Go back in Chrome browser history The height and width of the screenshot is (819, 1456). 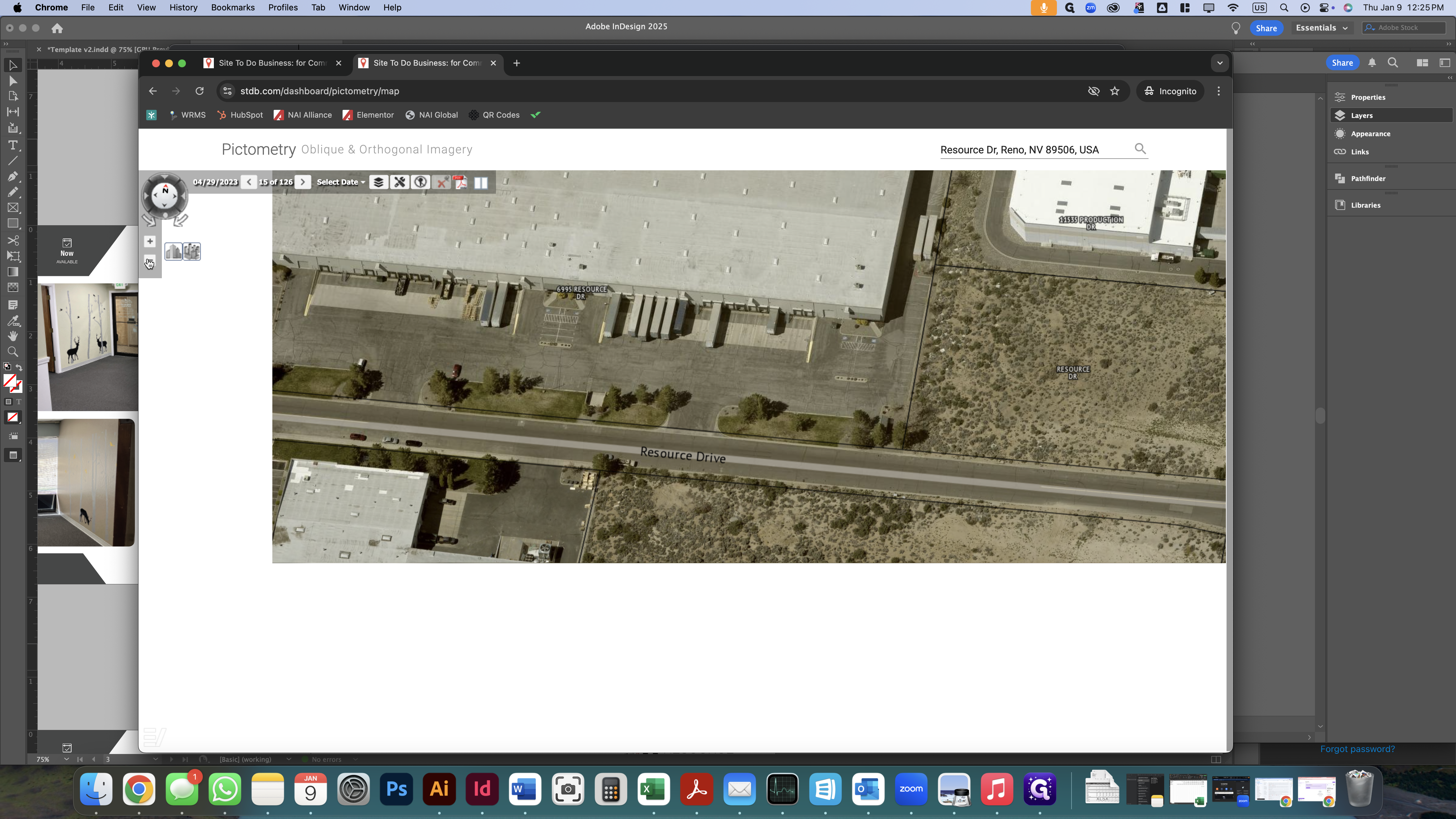pos(153,91)
